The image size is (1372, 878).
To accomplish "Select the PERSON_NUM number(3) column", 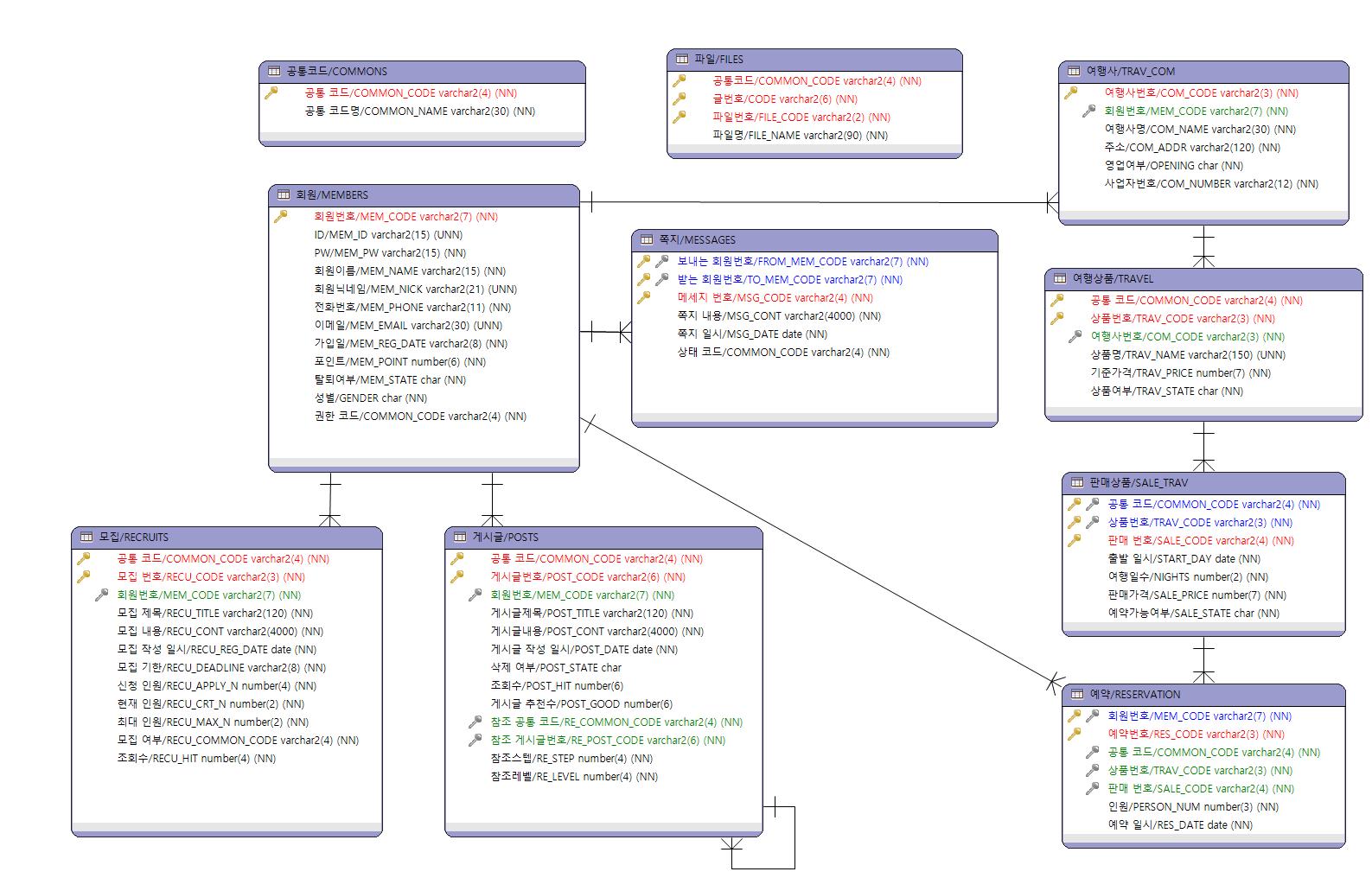I will [x=1194, y=806].
